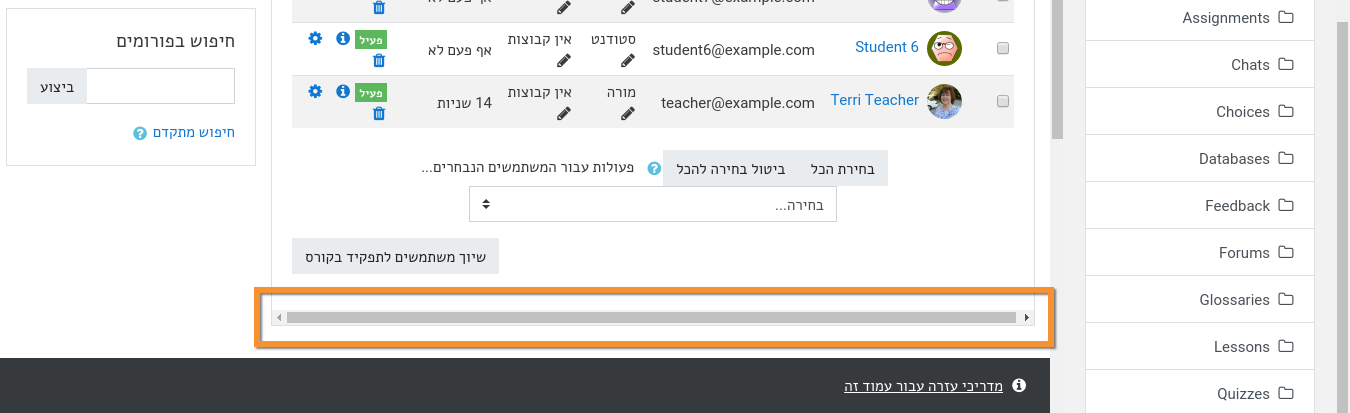Click the right arrow of the horizontal scrollbar

1027,318
